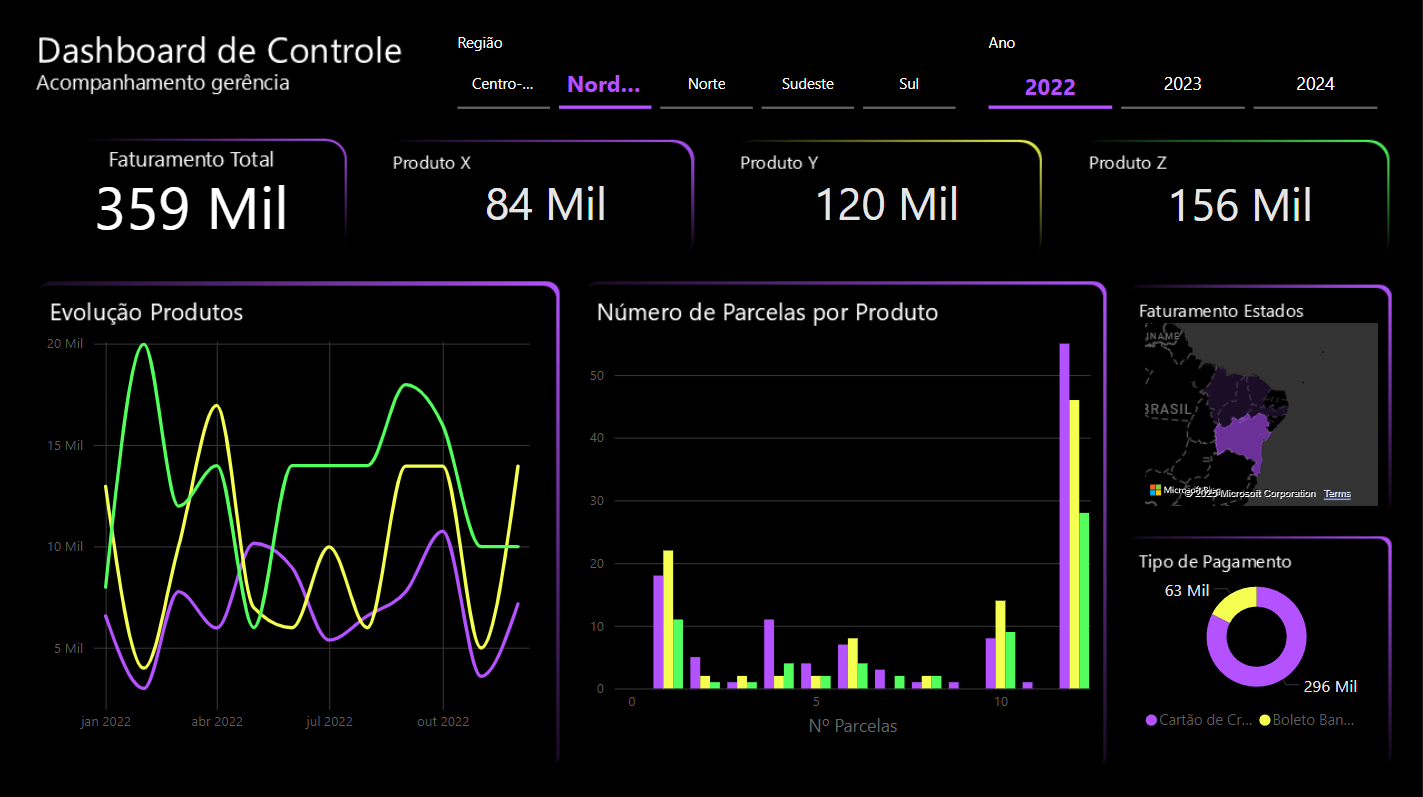Image resolution: width=1423 pixels, height=797 pixels.
Task: Choose year 2023 in Ano slicer
Action: (1183, 85)
